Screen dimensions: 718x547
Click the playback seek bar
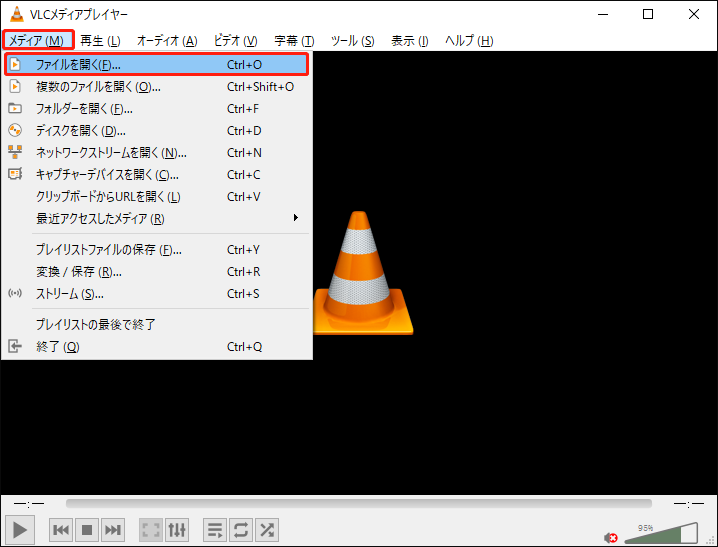[359, 504]
